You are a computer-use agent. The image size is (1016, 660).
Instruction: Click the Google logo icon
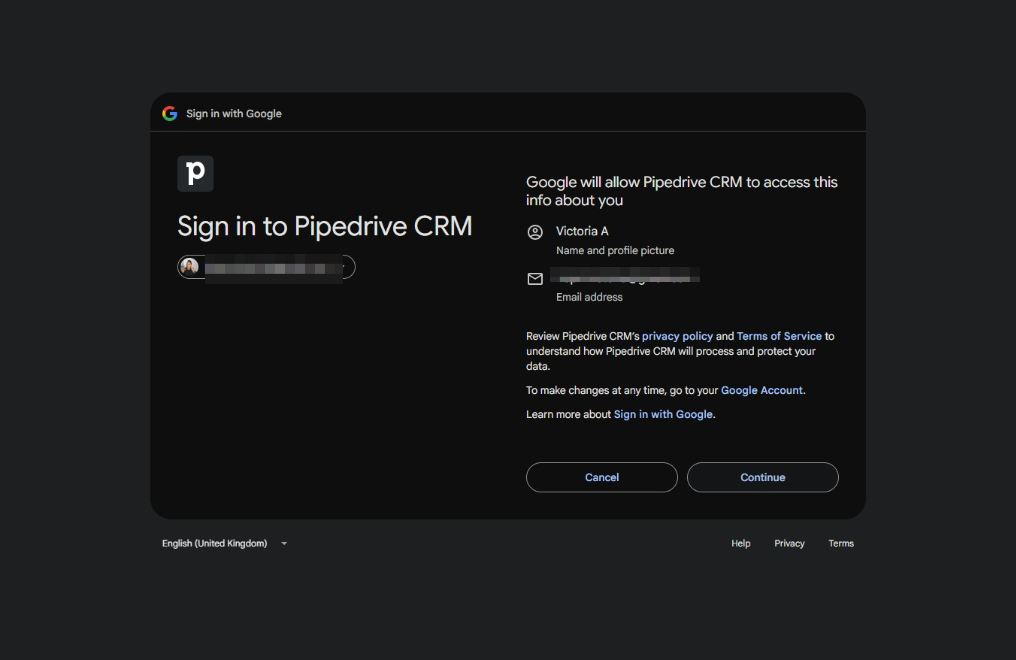(x=170, y=114)
